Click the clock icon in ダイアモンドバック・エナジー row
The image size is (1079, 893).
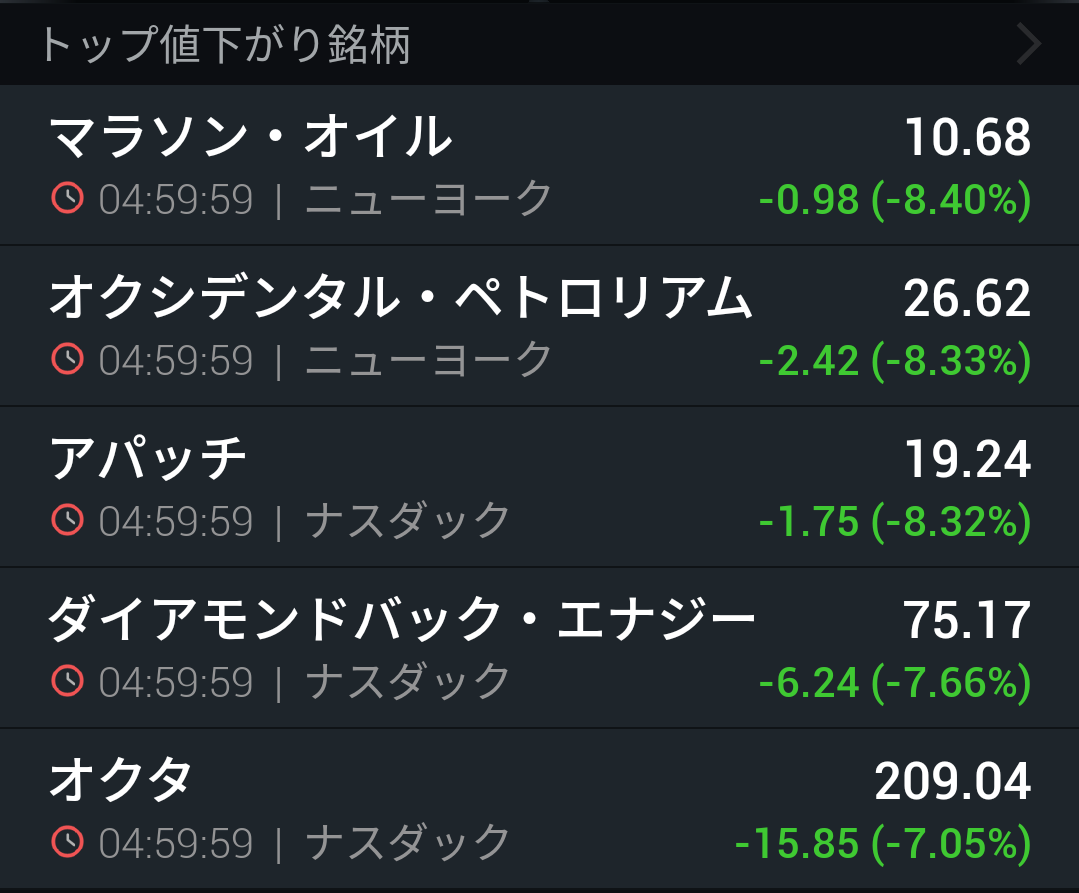(67, 681)
